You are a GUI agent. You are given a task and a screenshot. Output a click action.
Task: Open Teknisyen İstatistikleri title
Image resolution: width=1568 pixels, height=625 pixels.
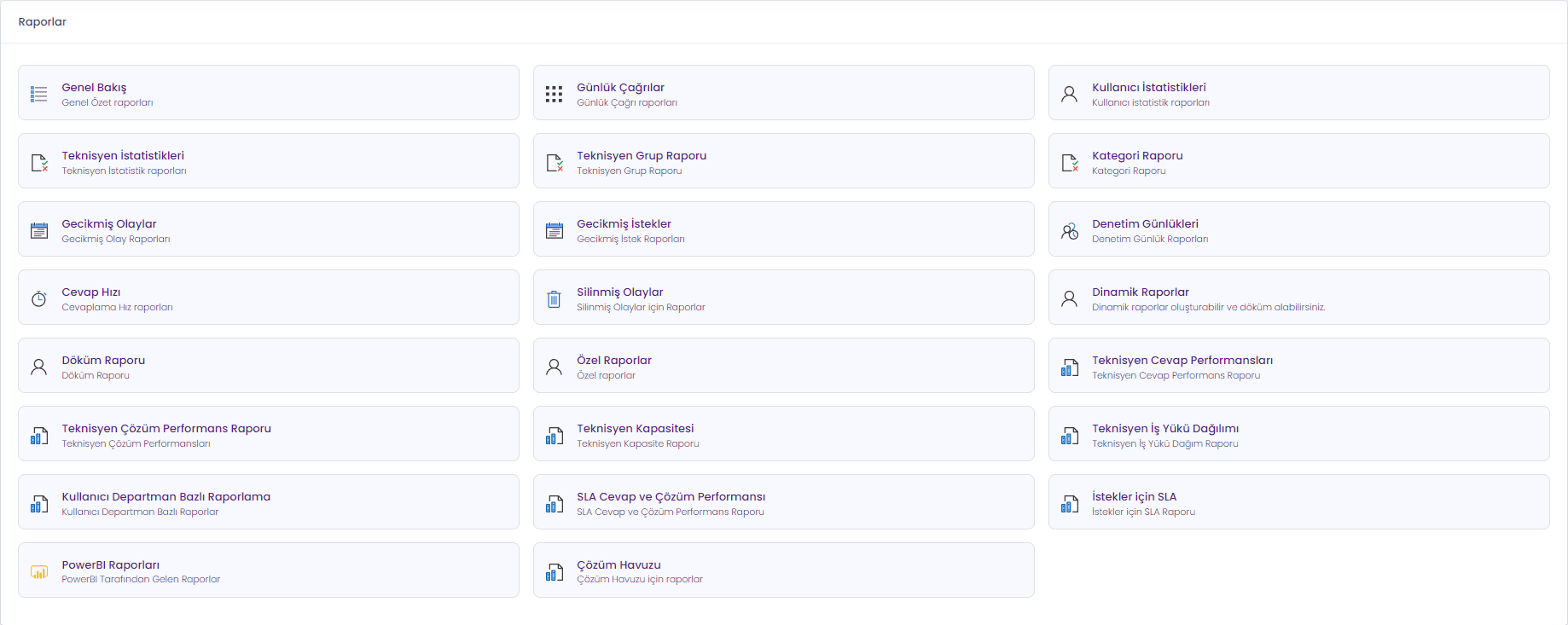(123, 155)
